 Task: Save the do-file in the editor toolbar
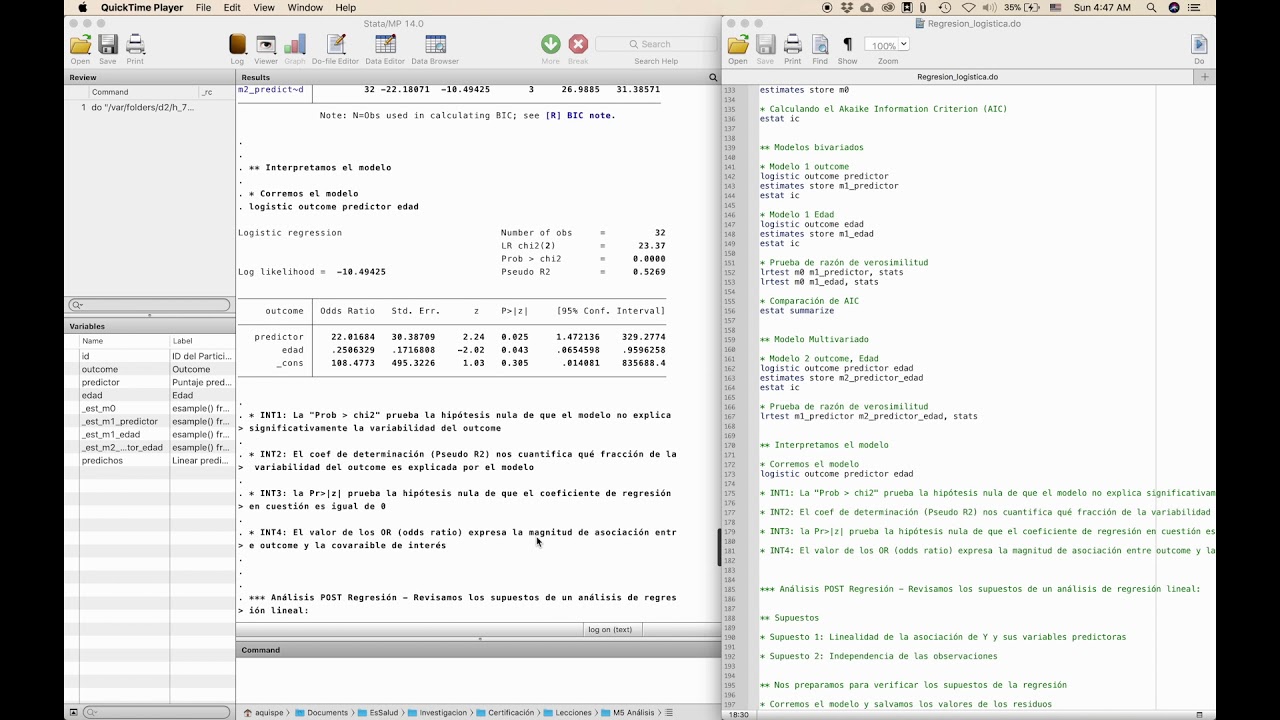(x=765, y=44)
